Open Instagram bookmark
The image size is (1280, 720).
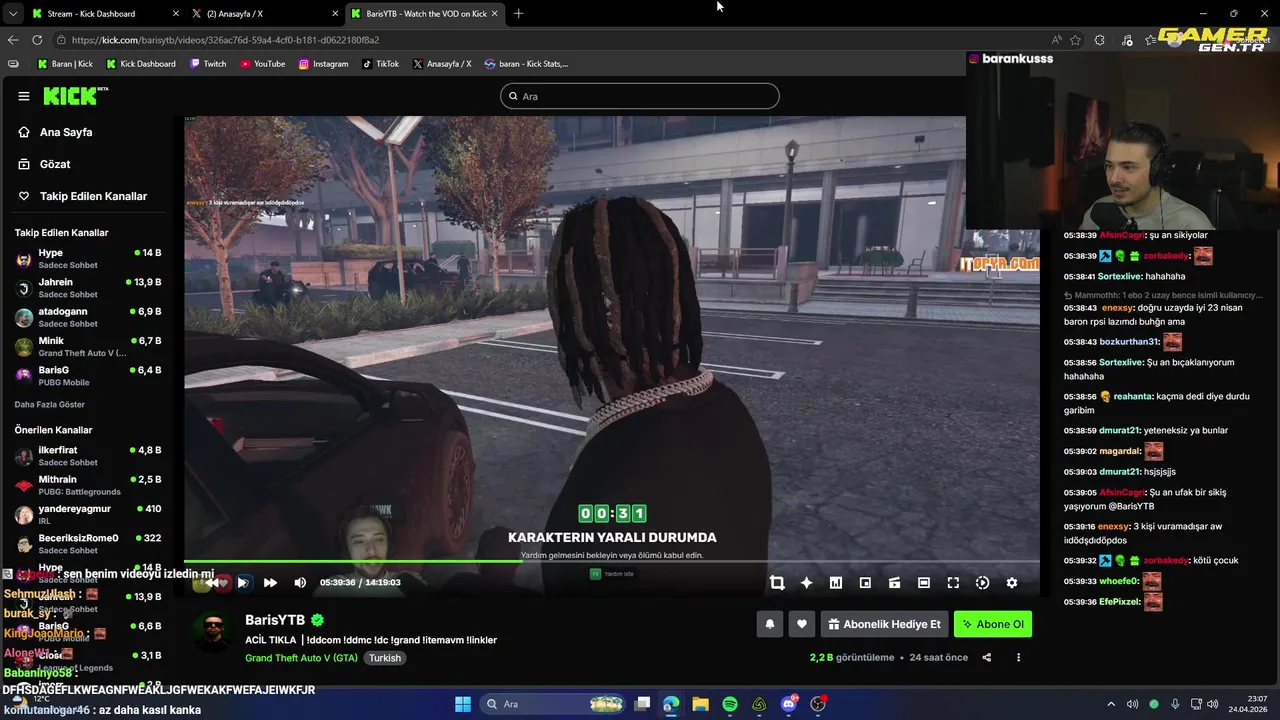pos(323,64)
